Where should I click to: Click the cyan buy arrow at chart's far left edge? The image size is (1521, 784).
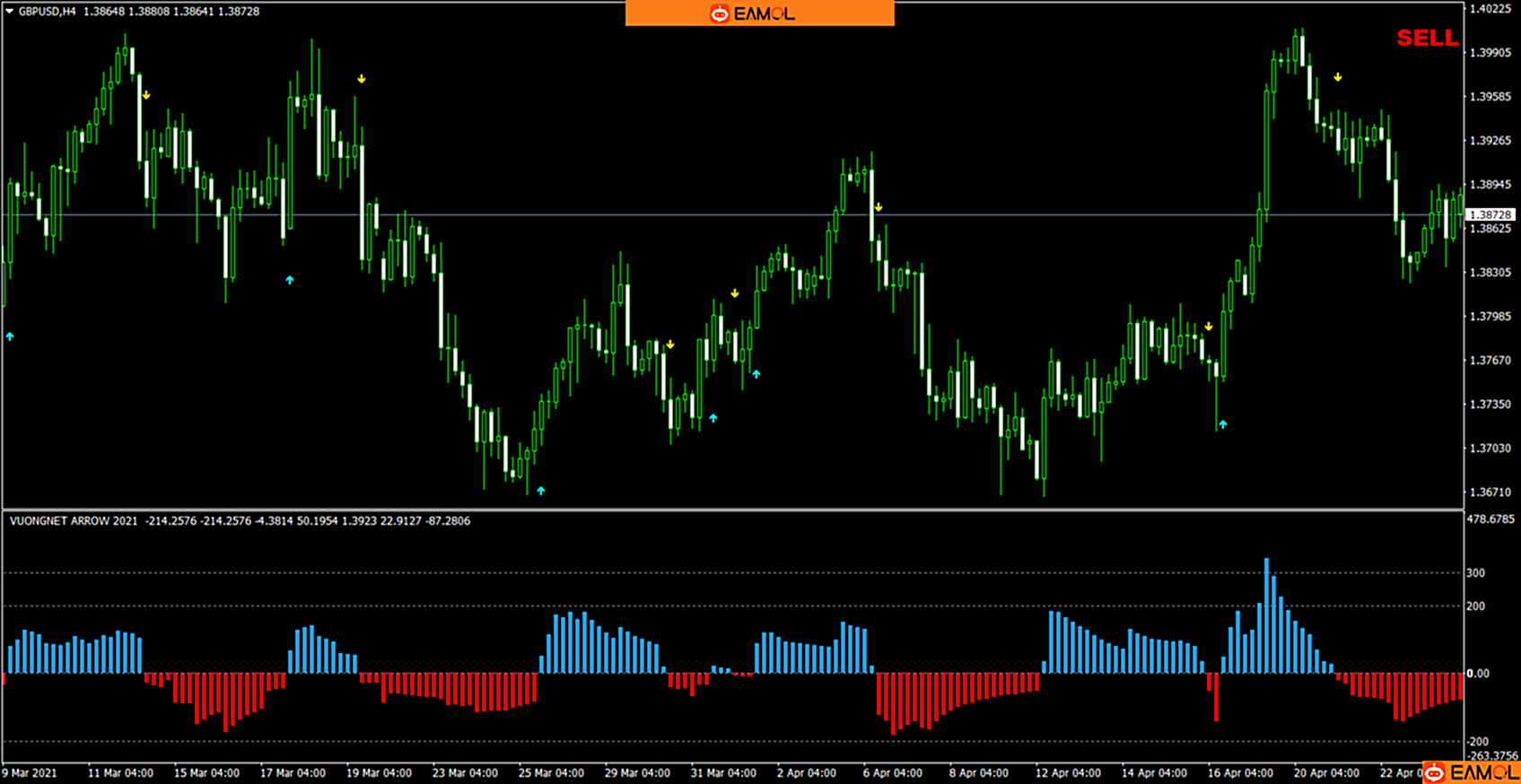point(10,336)
